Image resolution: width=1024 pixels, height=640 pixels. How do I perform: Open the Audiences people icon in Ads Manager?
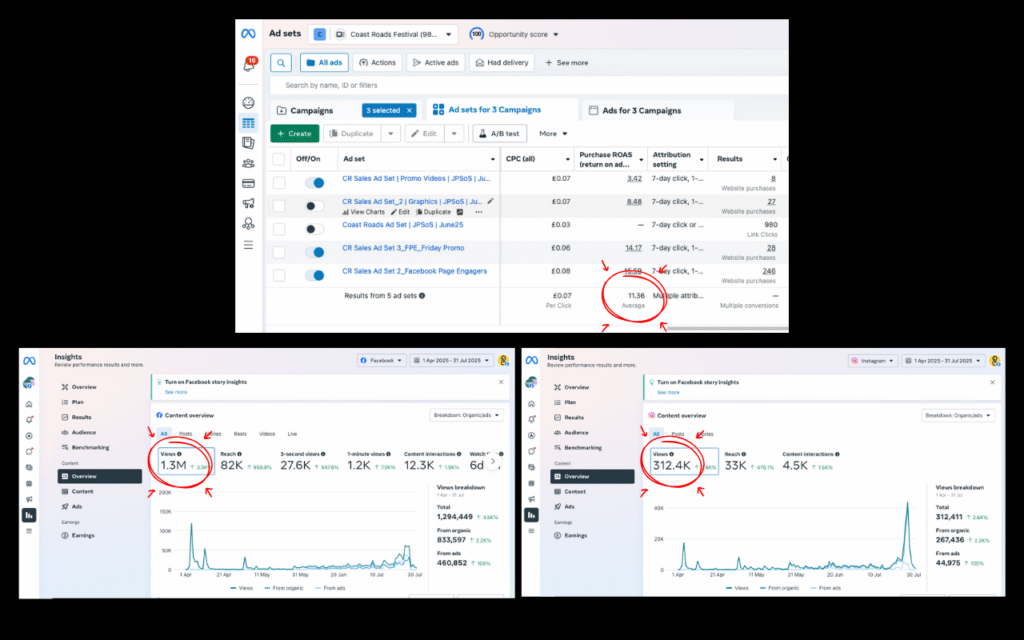[x=248, y=163]
